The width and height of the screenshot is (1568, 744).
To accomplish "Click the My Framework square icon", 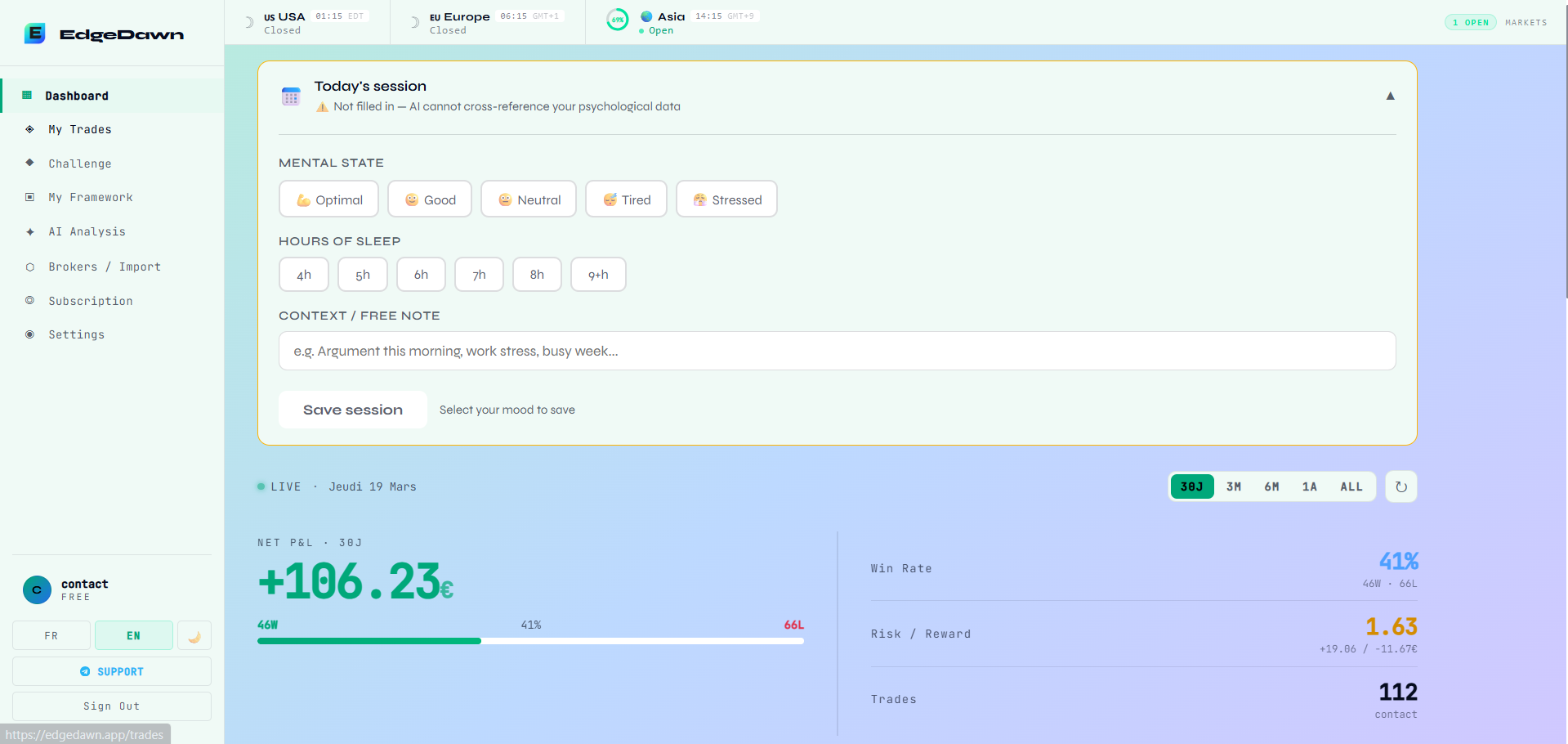I will (29, 197).
